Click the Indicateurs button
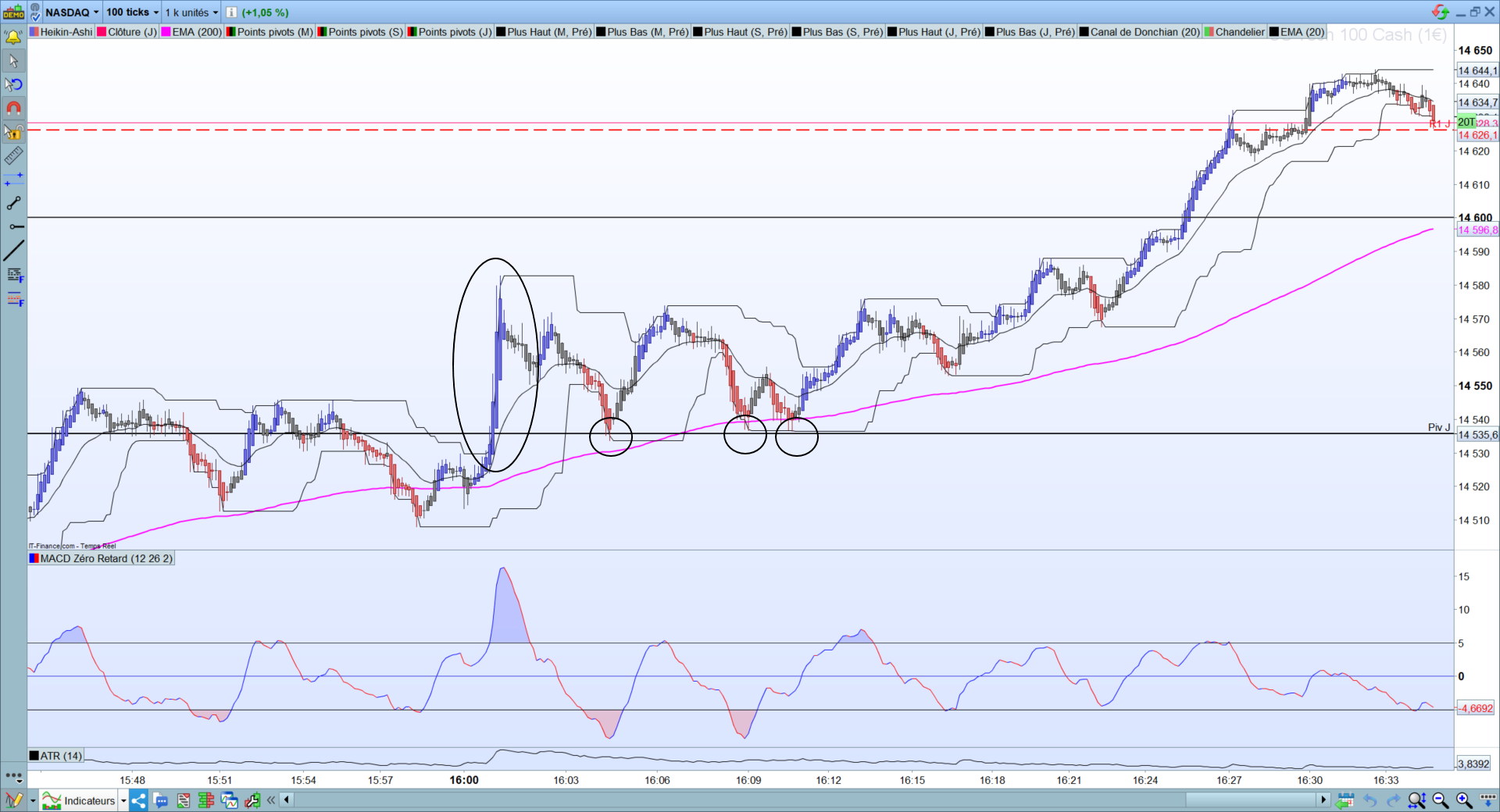 [84, 800]
